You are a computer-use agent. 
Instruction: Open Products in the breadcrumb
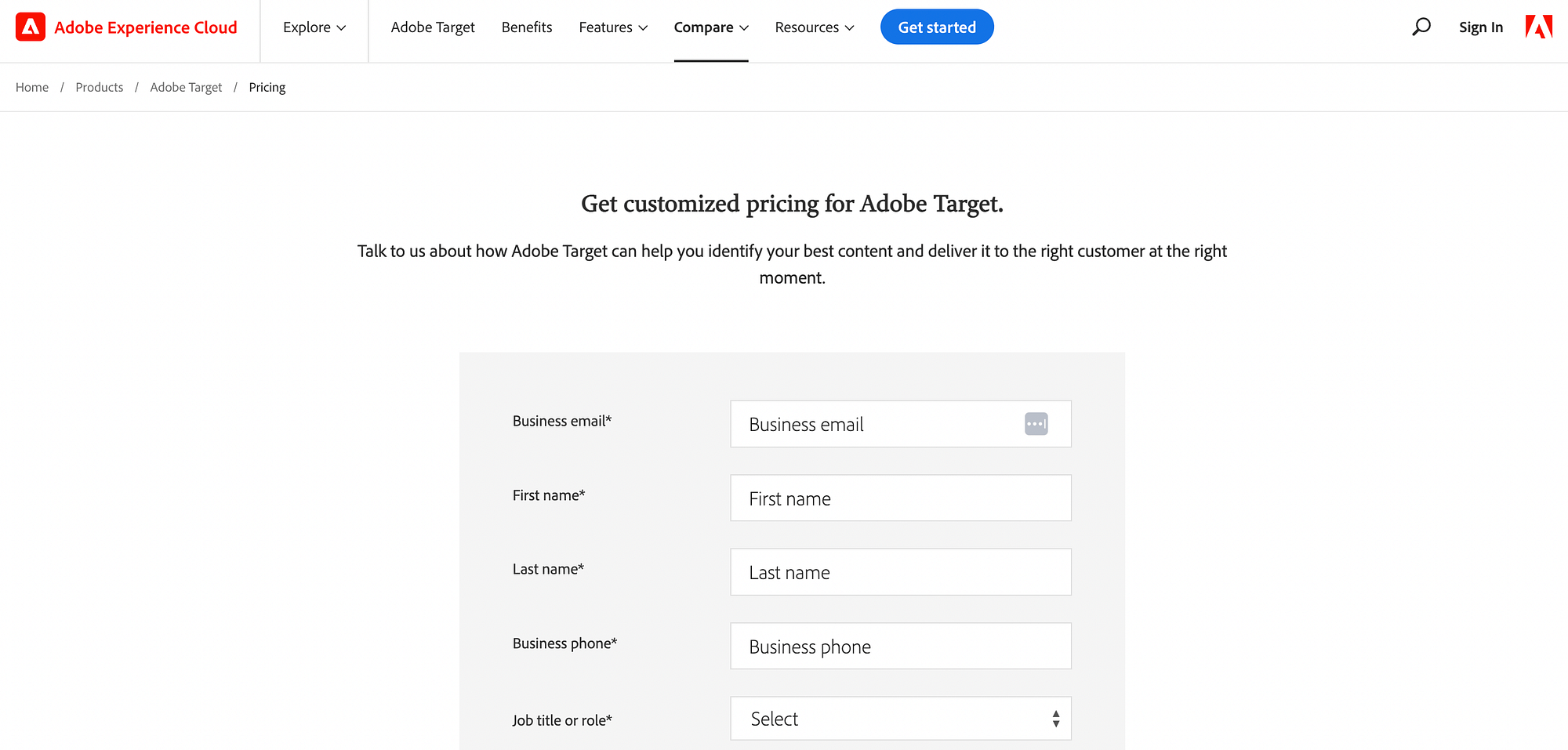pos(100,87)
